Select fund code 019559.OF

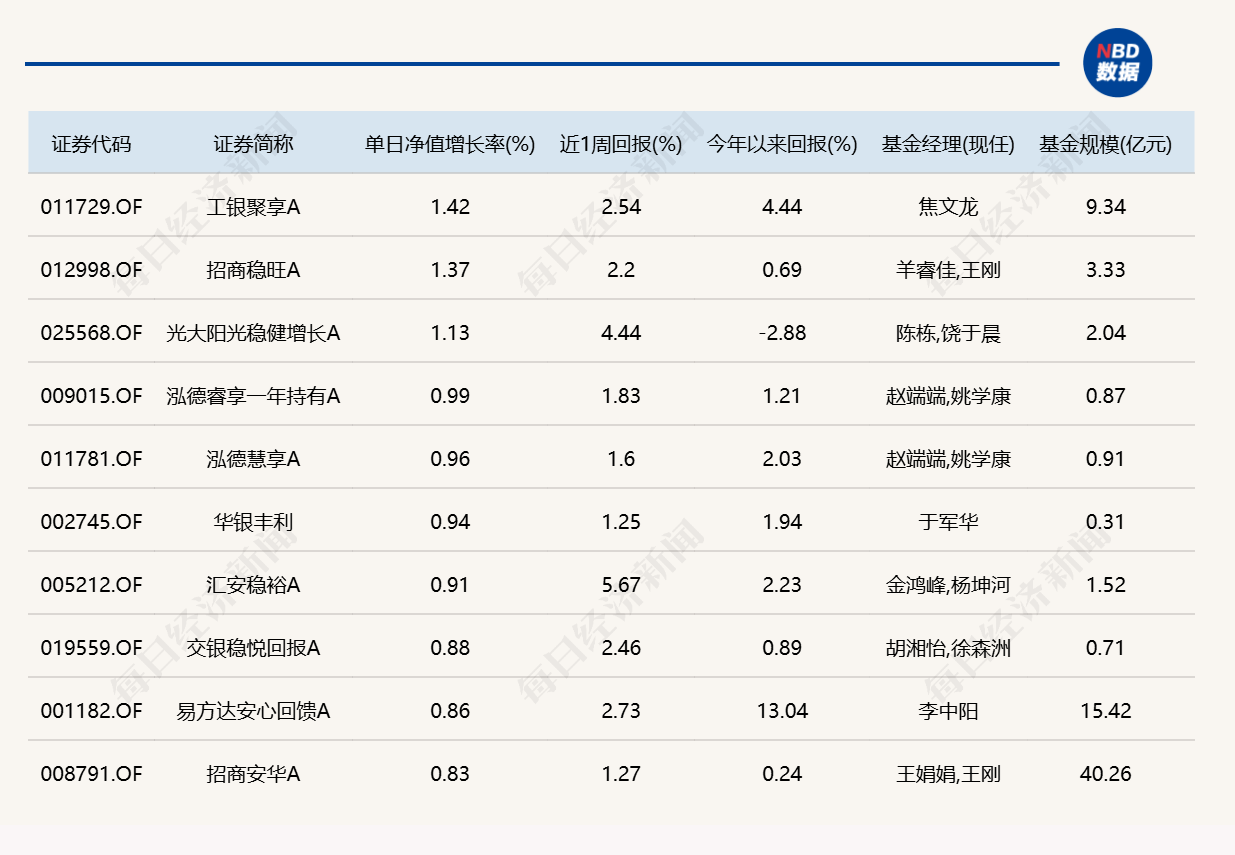[92, 648]
